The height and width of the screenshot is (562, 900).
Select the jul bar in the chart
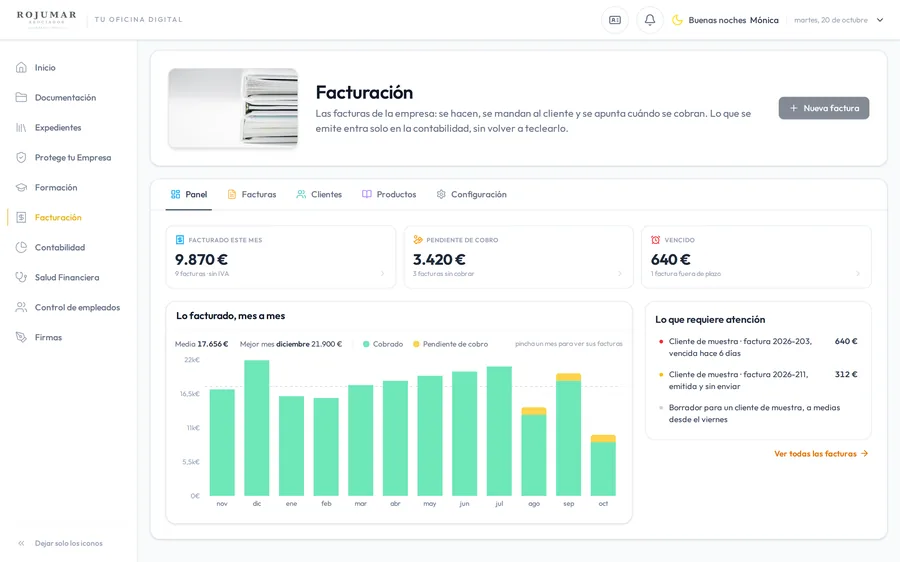click(x=499, y=431)
